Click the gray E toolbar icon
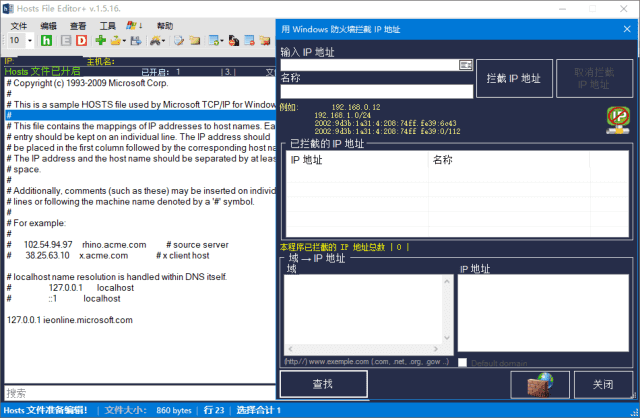 (x=64, y=41)
